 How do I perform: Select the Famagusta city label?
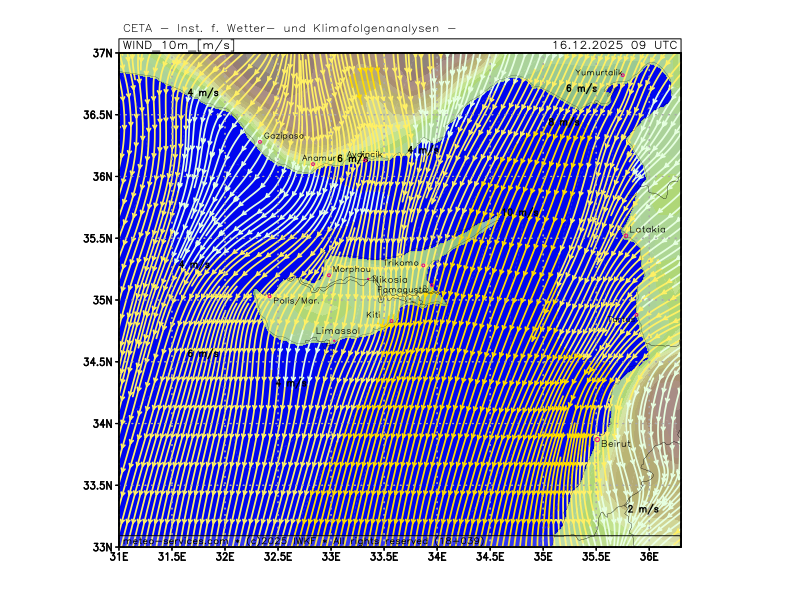[x=402, y=289]
